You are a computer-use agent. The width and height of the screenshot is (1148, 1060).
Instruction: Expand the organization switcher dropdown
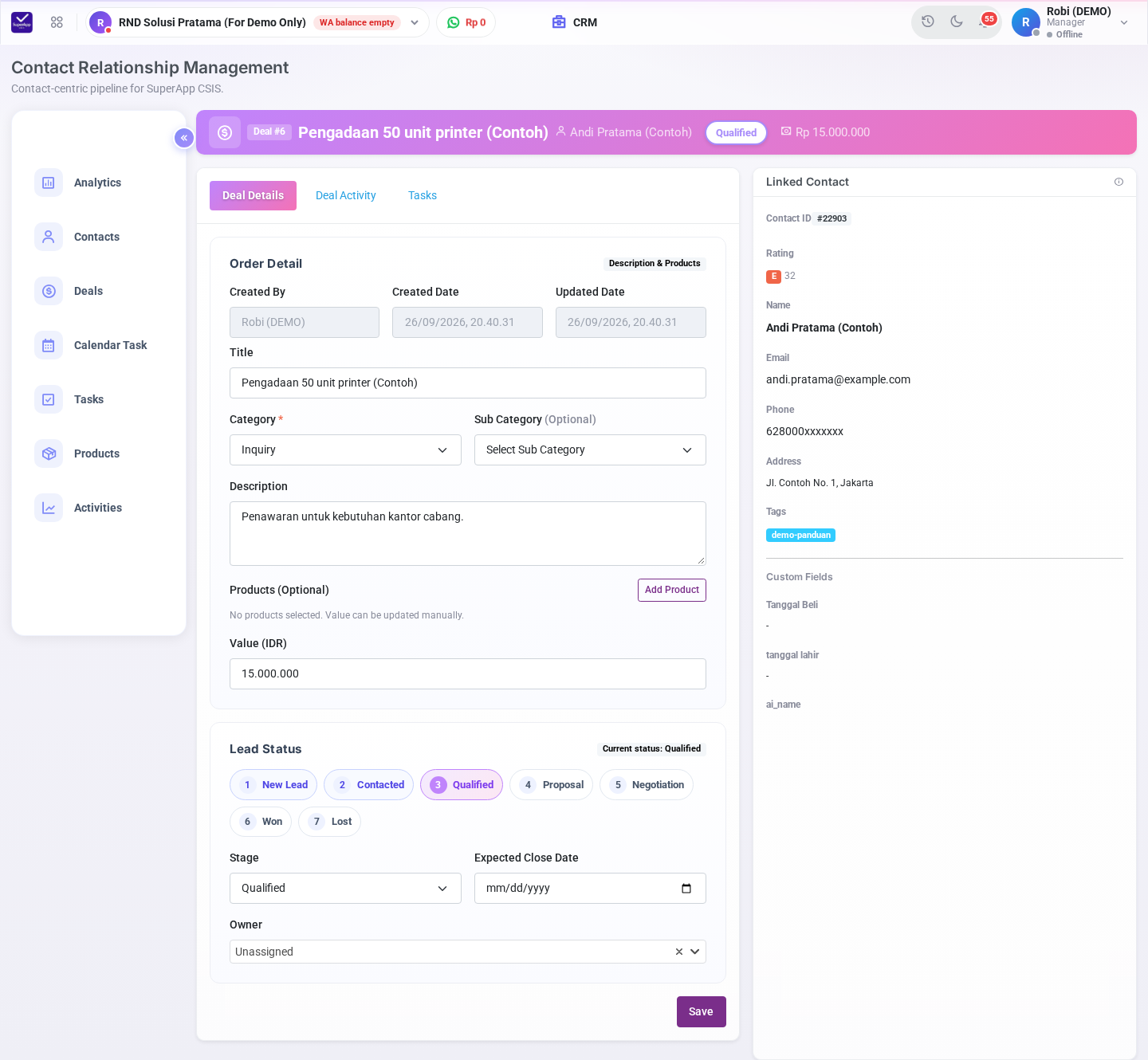415,22
